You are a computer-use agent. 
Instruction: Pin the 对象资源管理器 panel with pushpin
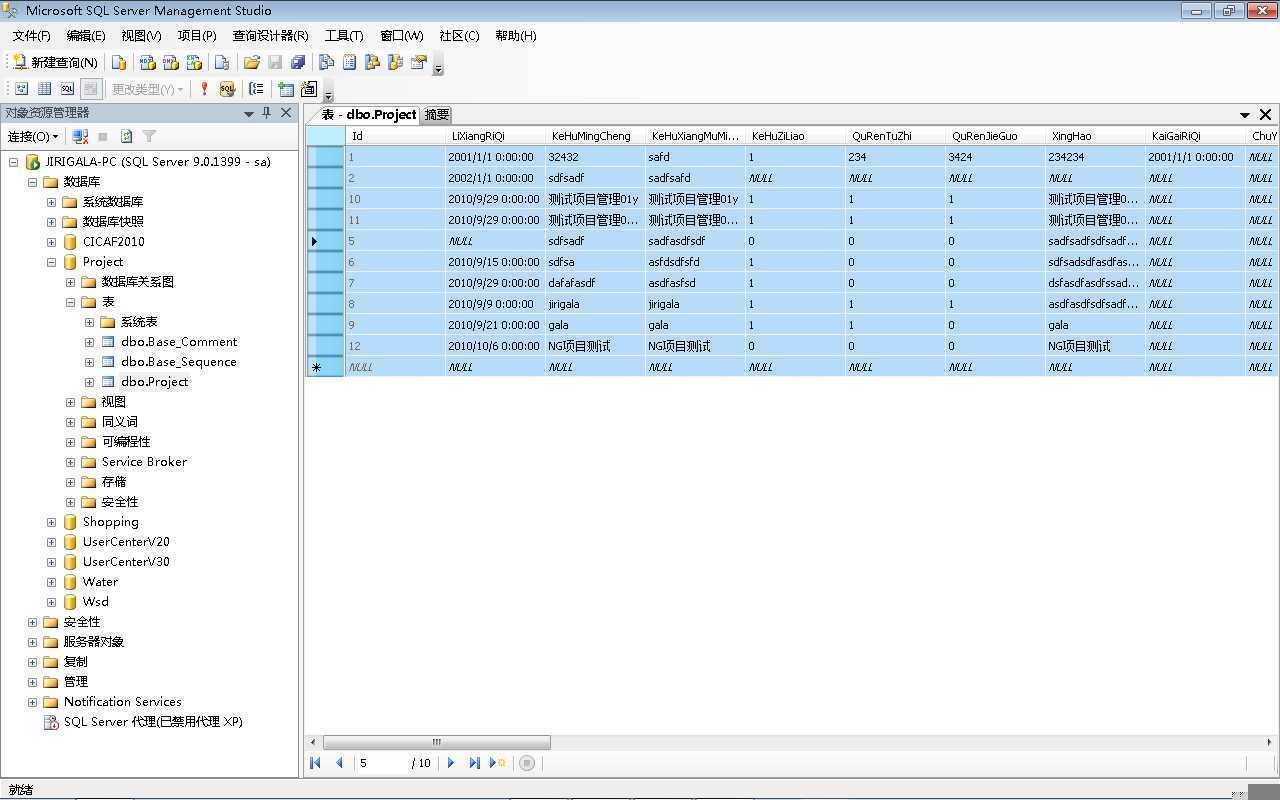(x=267, y=113)
